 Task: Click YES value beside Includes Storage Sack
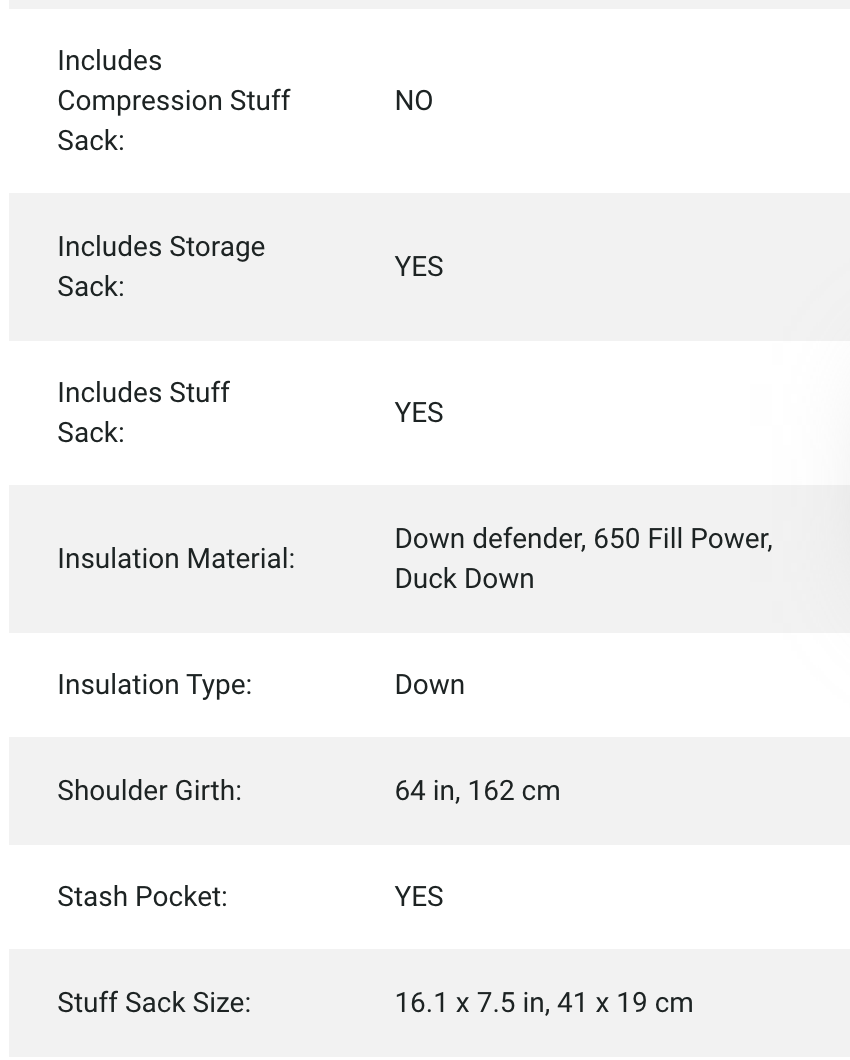click(x=418, y=266)
